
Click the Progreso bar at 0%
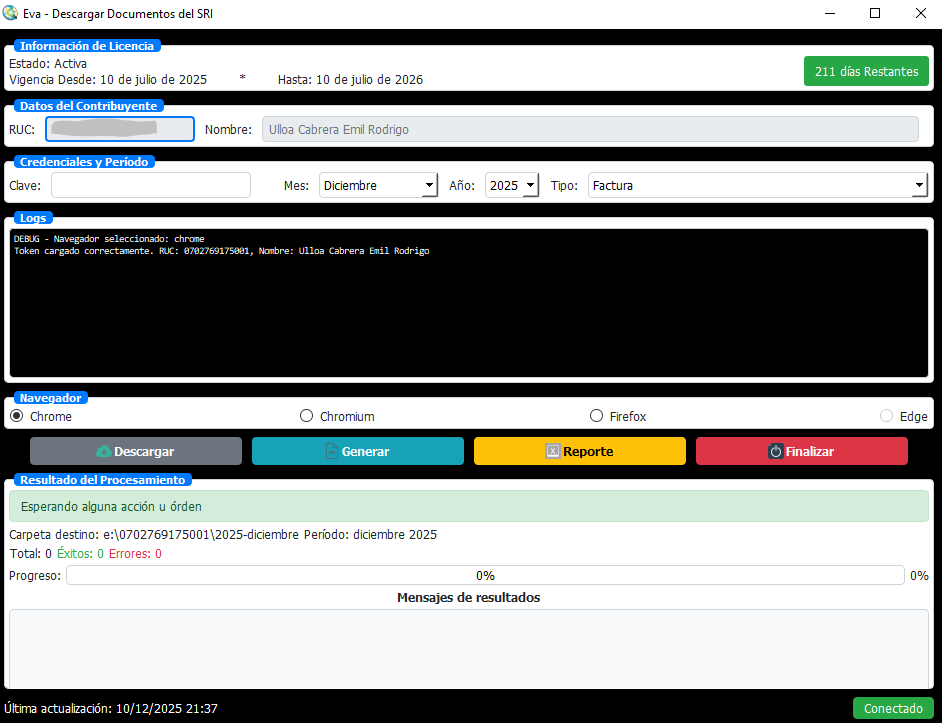click(x=485, y=575)
